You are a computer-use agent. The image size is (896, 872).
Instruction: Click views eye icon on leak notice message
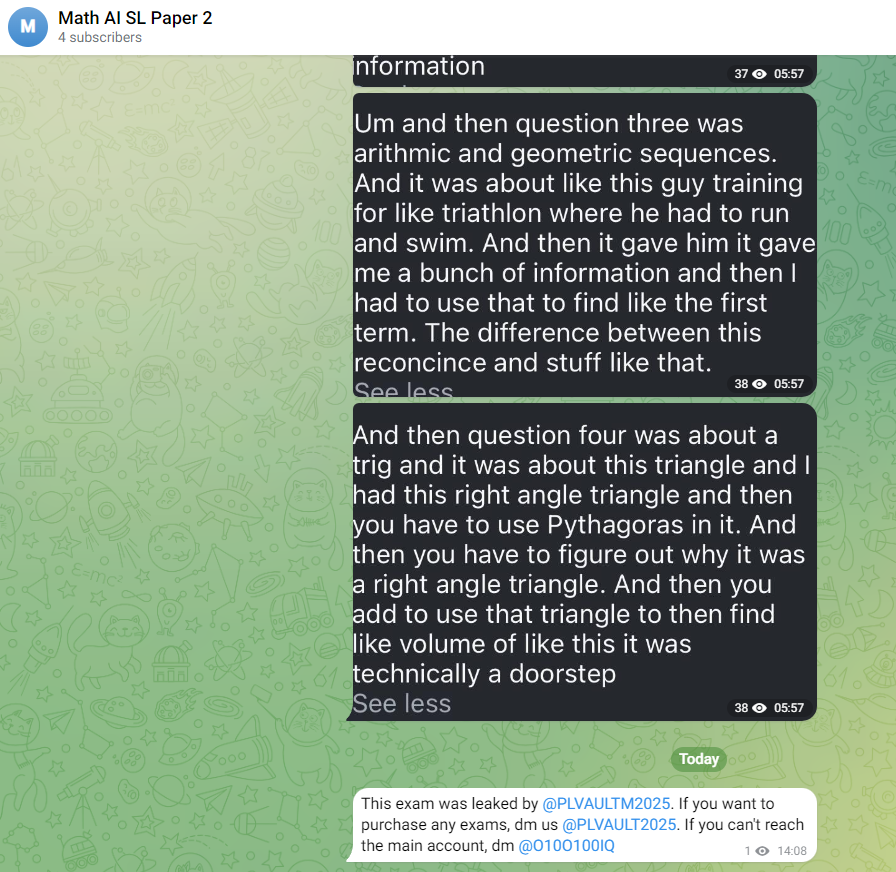(762, 851)
